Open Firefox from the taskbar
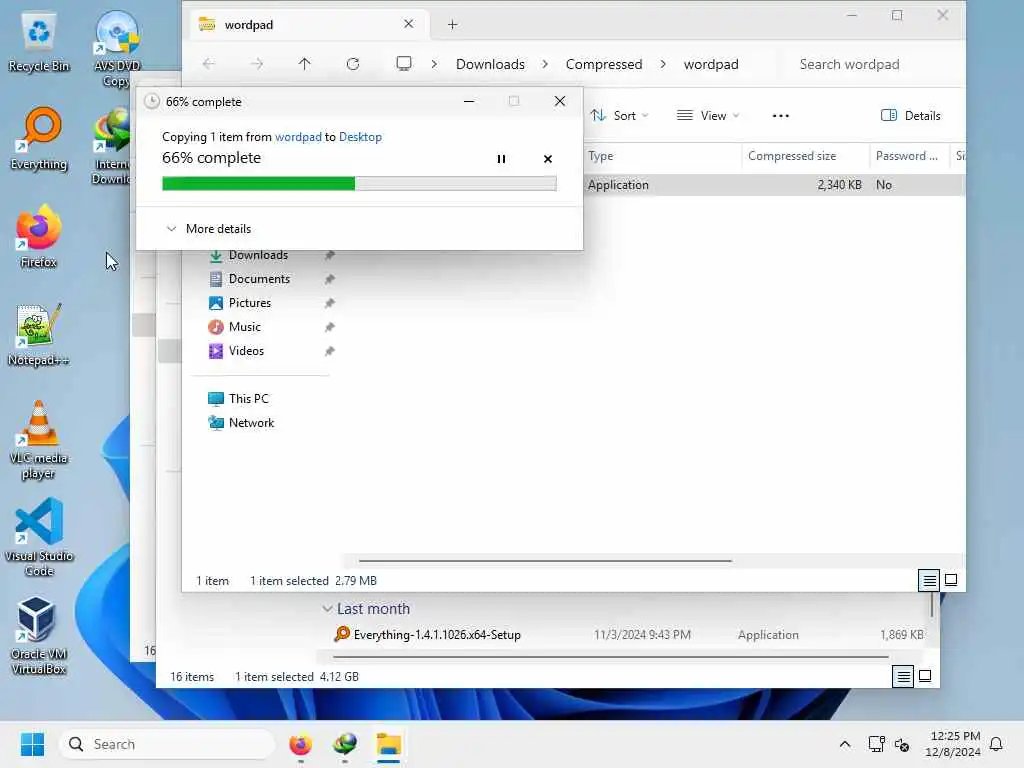 click(x=300, y=744)
